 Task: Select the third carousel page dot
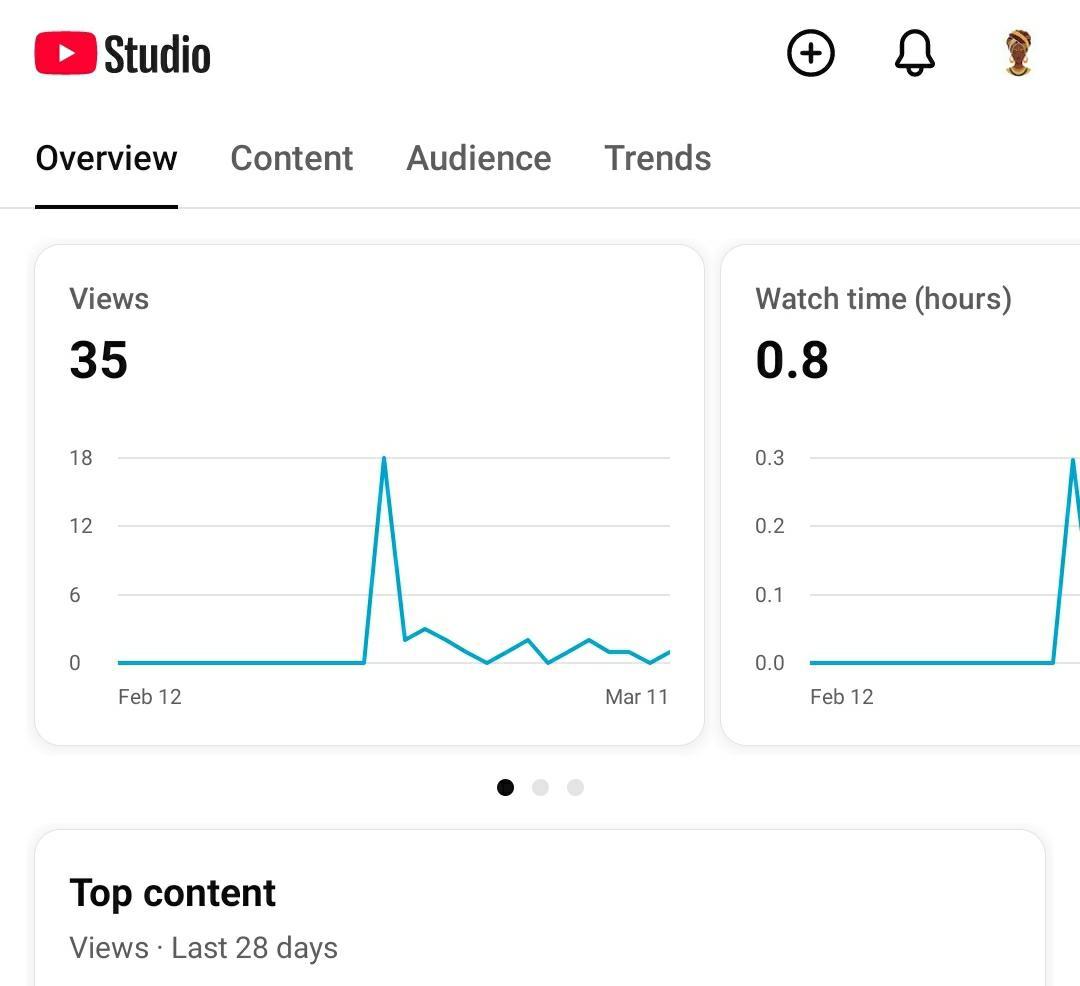575,787
